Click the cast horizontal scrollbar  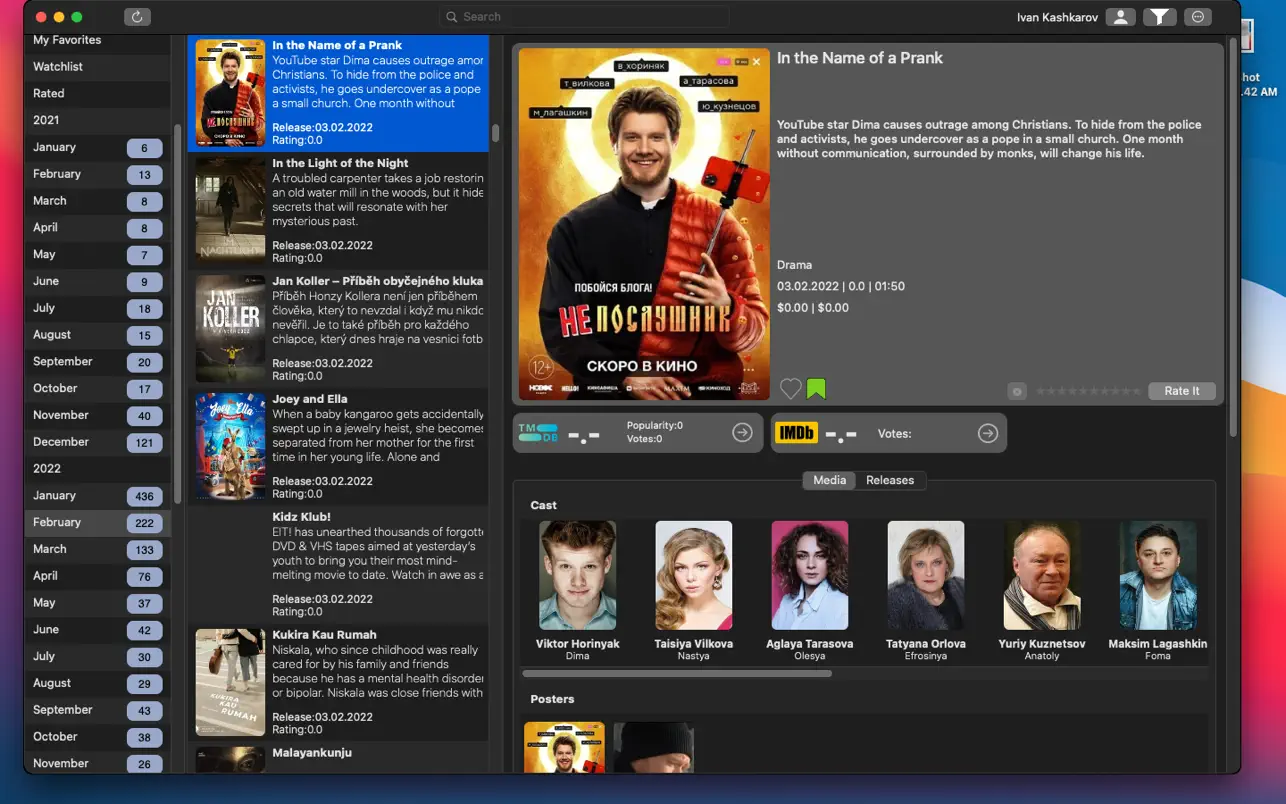tap(677, 674)
